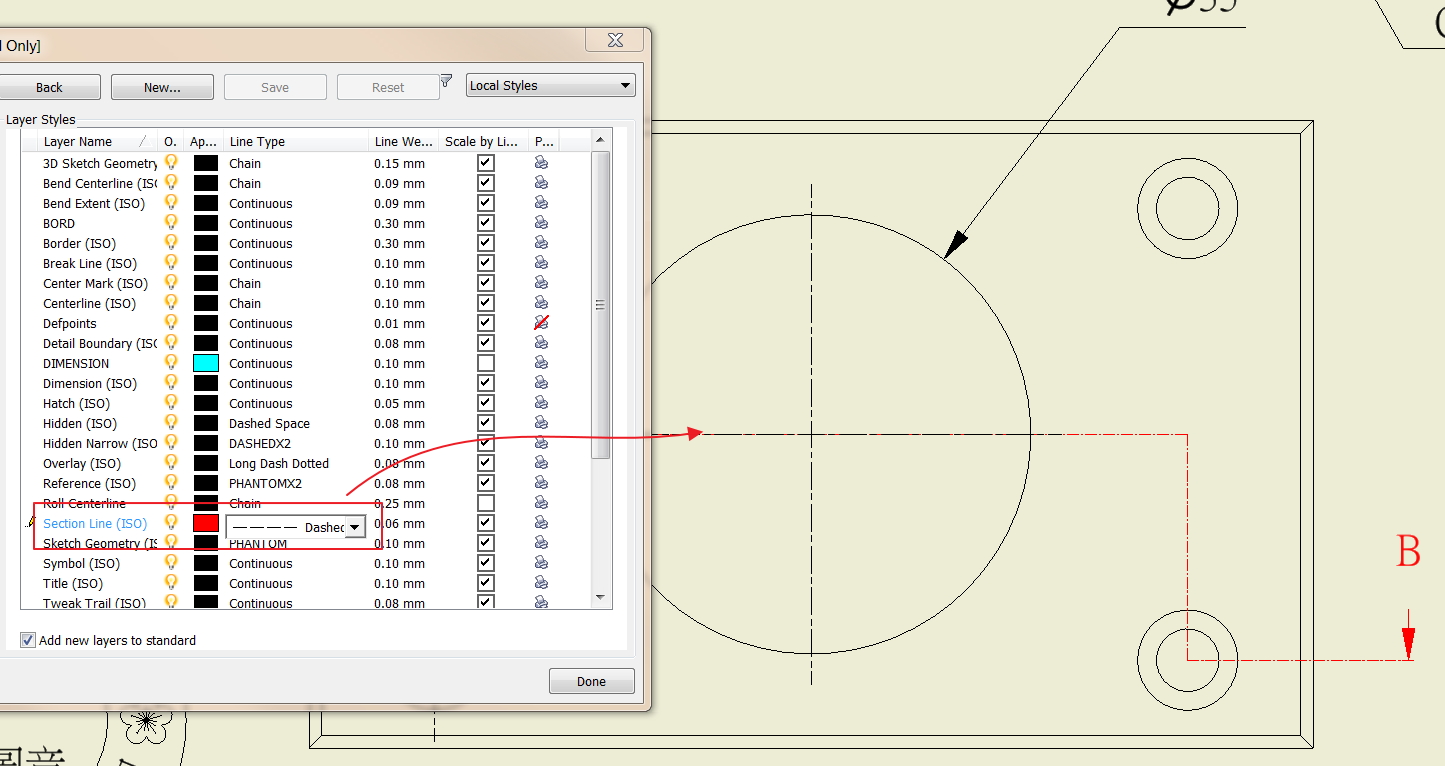The image size is (1445, 766).
Task: Click the printer icon for Overlay (ISO)
Action: click(x=540, y=462)
